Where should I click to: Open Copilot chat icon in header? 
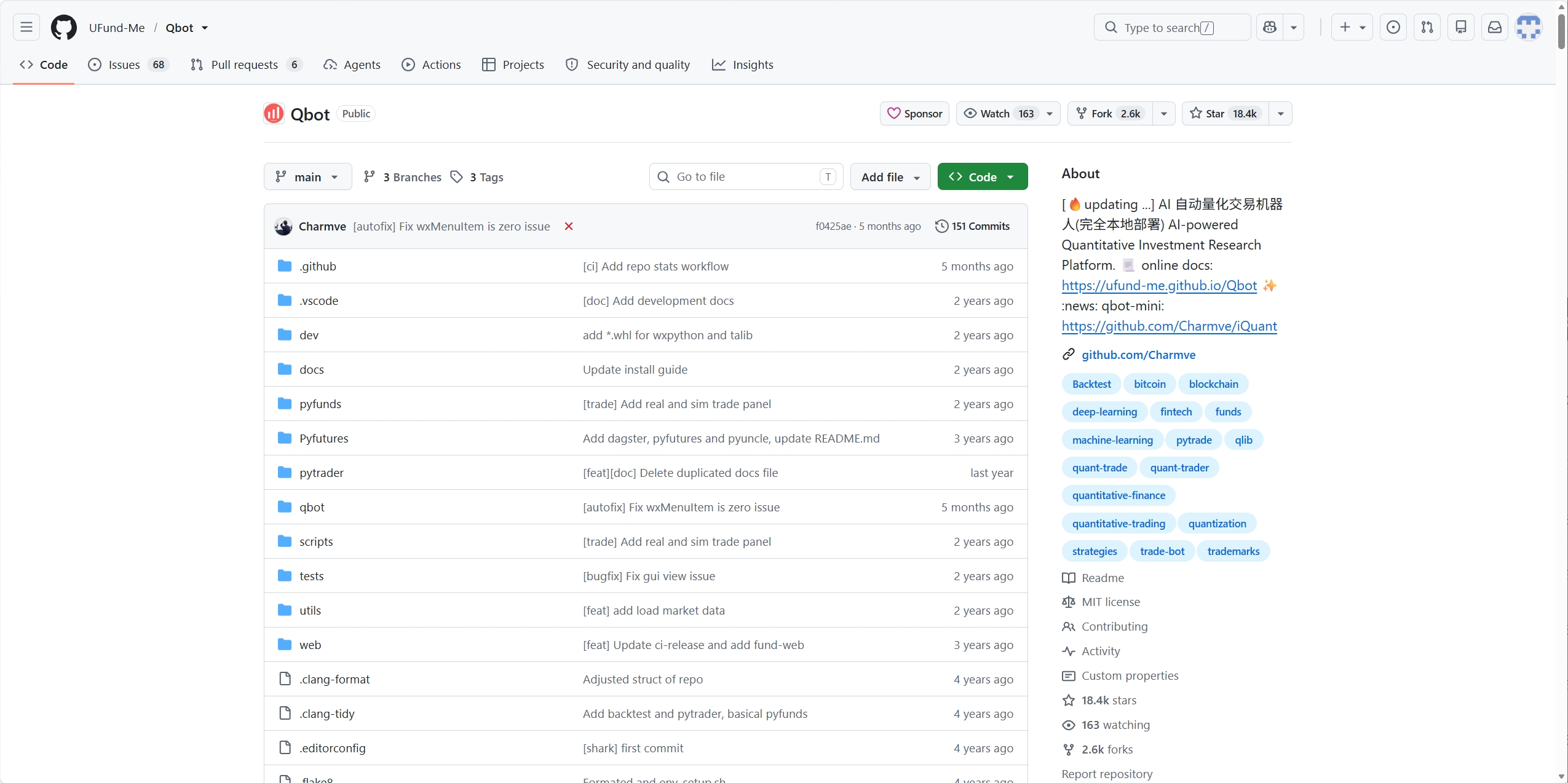coord(1270,27)
